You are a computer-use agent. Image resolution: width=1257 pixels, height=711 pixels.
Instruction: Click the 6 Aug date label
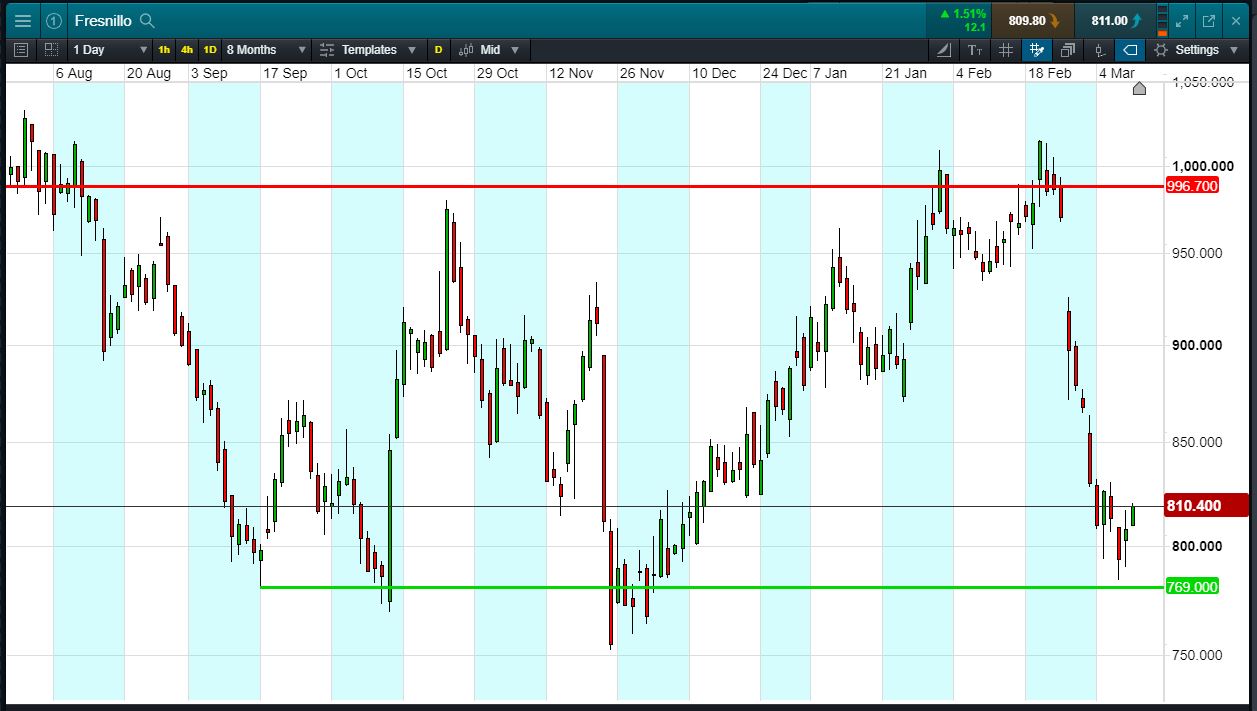tap(74, 73)
